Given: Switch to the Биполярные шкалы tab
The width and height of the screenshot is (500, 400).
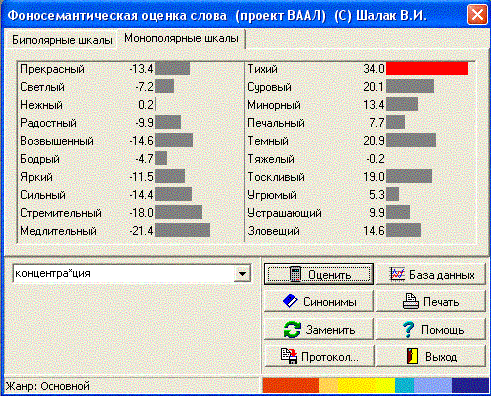Looking at the screenshot, I should (x=62, y=40).
